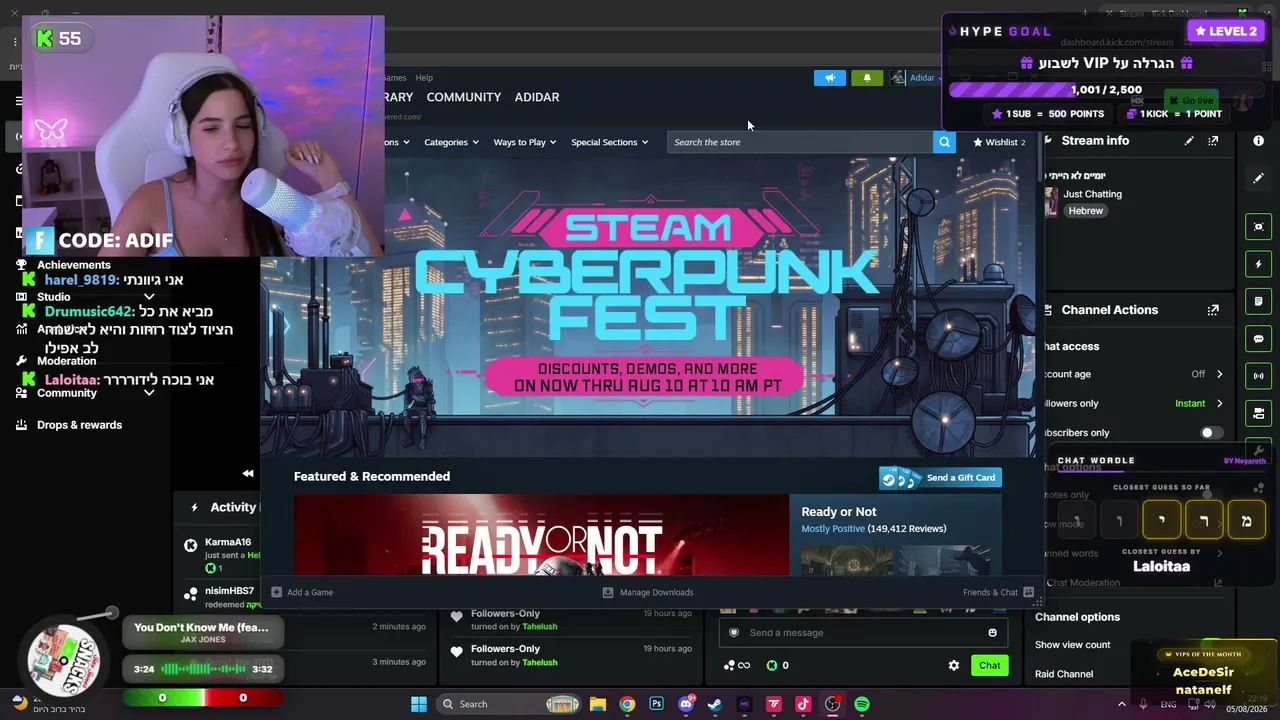The height and width of the screenshot is (720, 1280).
Task: Open Photoshop from the taskbar
Action: click(x=656, y=704)
